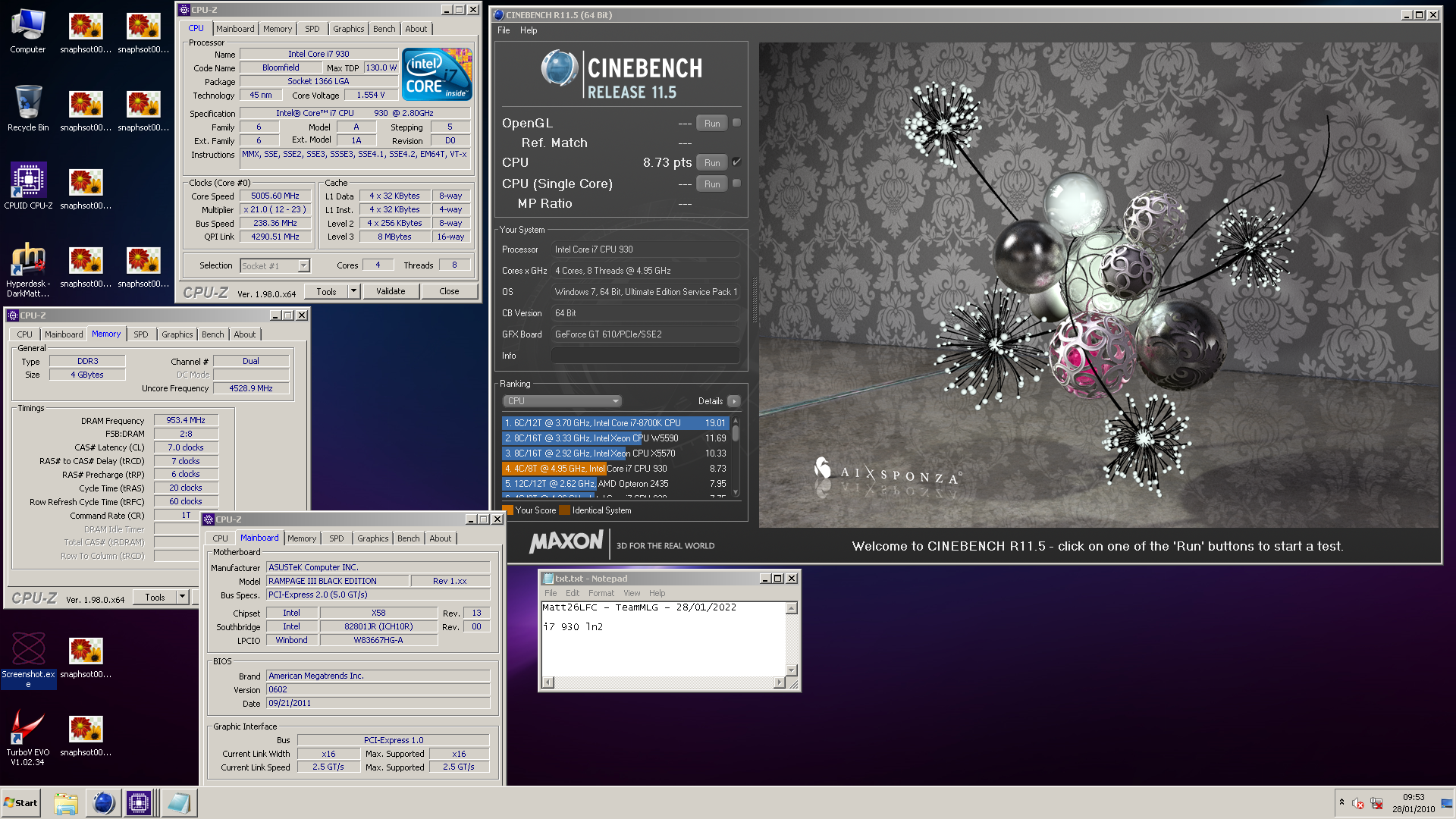The height and width of the screenshot is (819, 1456).
Task: Click the Windows Start button
Action: (x=21, y=803)
